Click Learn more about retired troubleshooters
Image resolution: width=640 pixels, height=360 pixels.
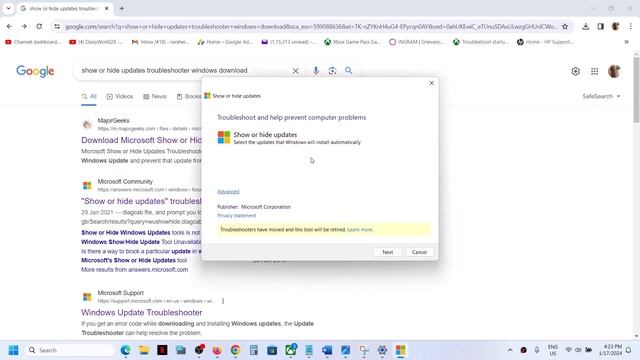(360, 230)
